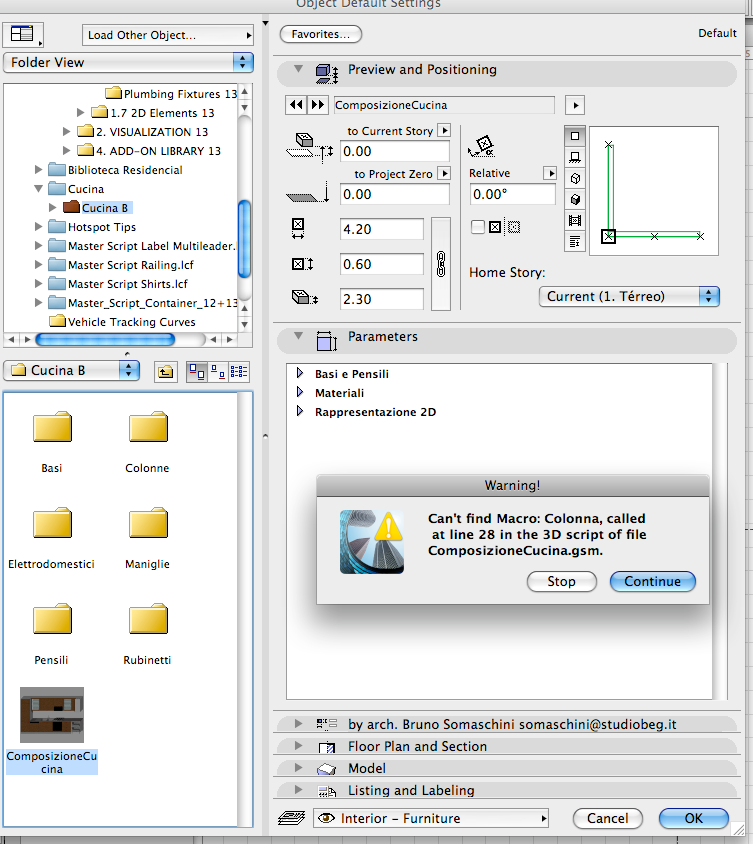Select the preview picture filmstrip icon
The height and width of the screenshot is (844, 753).
point(575,220)
